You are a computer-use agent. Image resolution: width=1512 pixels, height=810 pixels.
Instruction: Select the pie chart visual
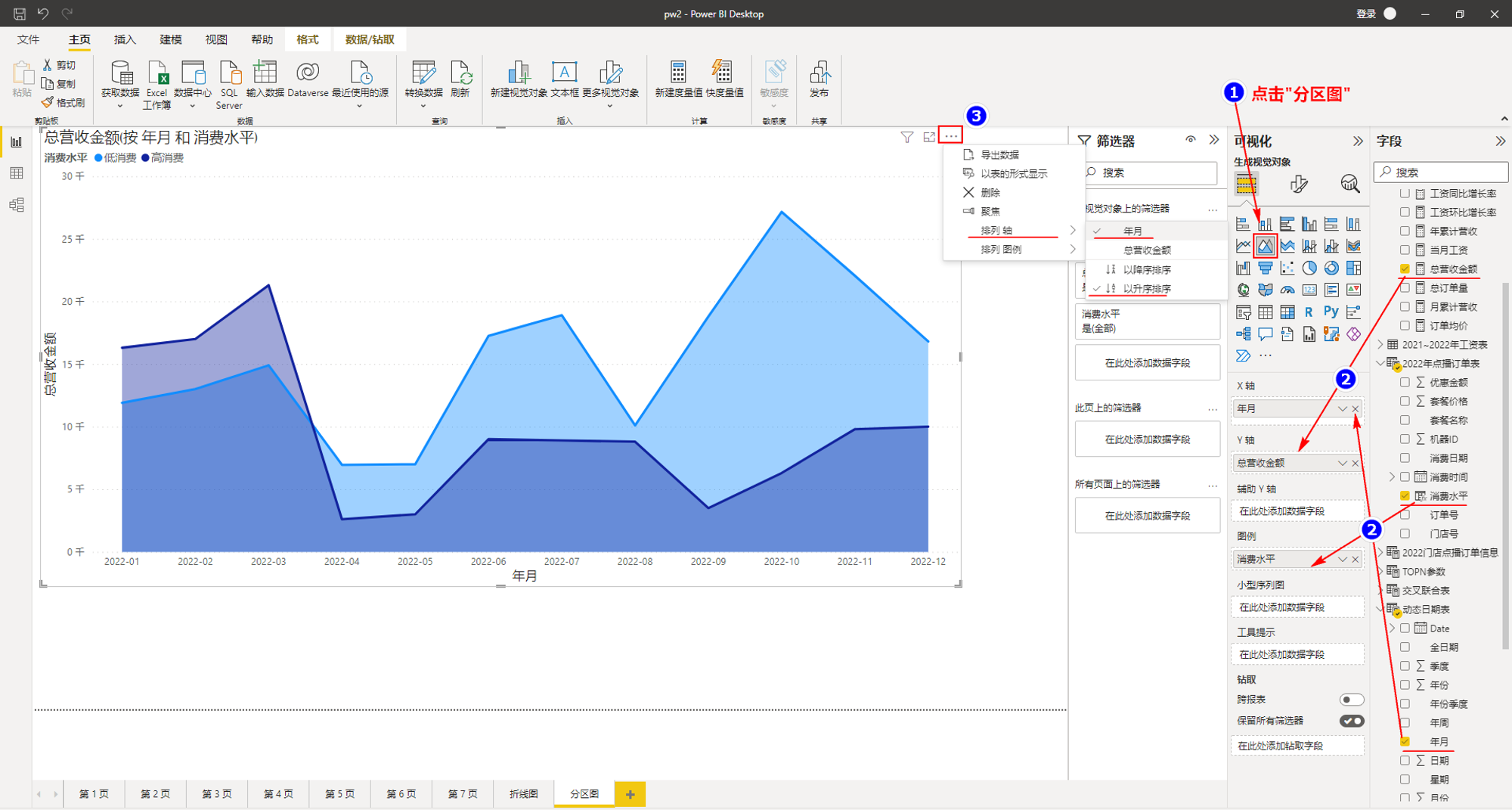pyautogui.click(x=1309, y=268)
